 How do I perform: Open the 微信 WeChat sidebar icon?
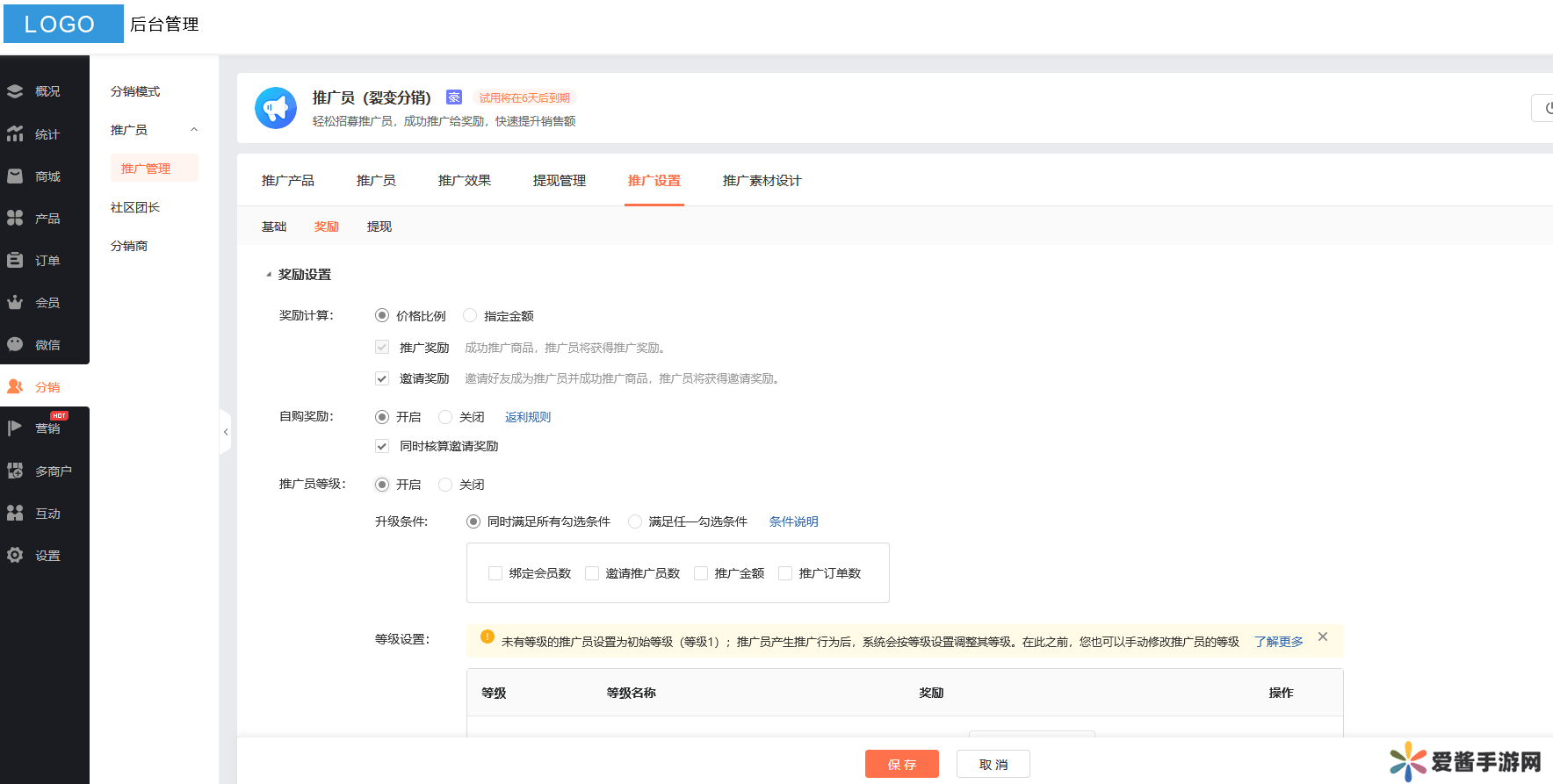pos(15,345)
